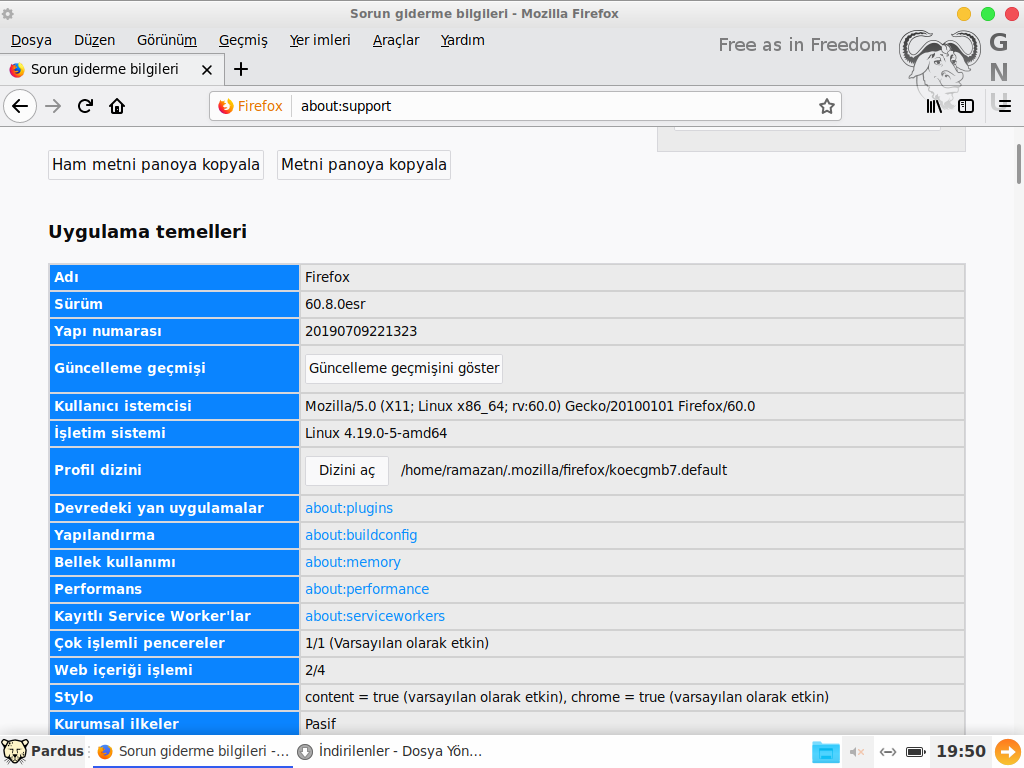Toggle the sidebar view icon
This screenshot has height=768, width=1024.
pyautogui.click(x=966, y=106)
